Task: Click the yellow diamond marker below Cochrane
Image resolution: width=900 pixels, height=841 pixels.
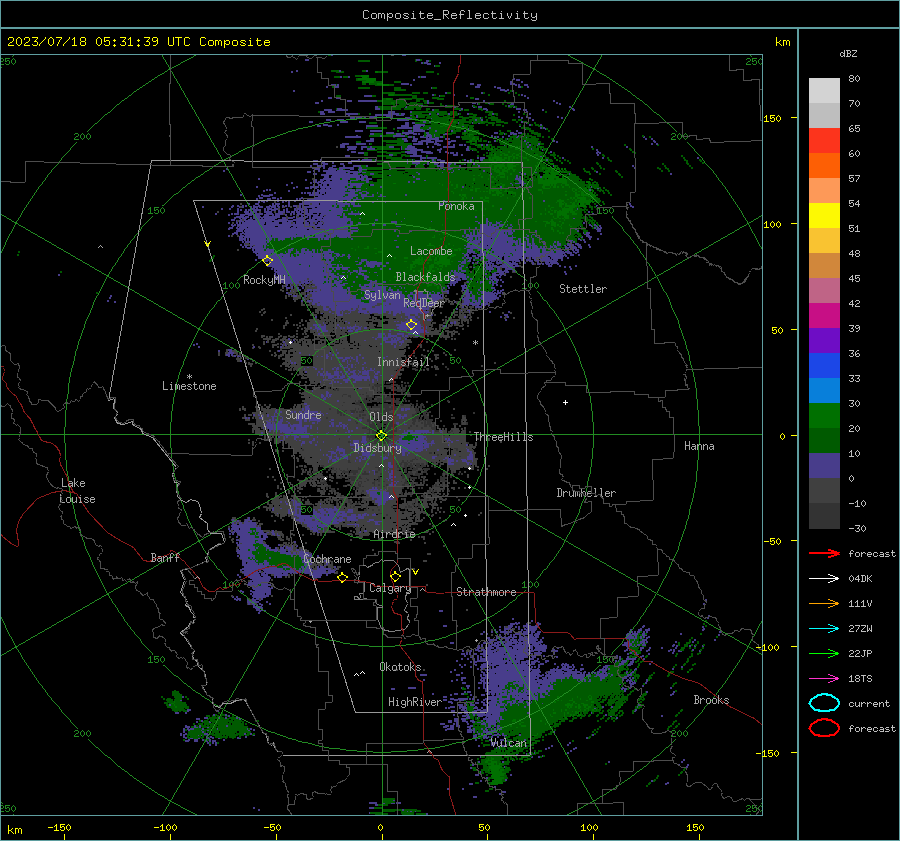Action: (343, 578)
